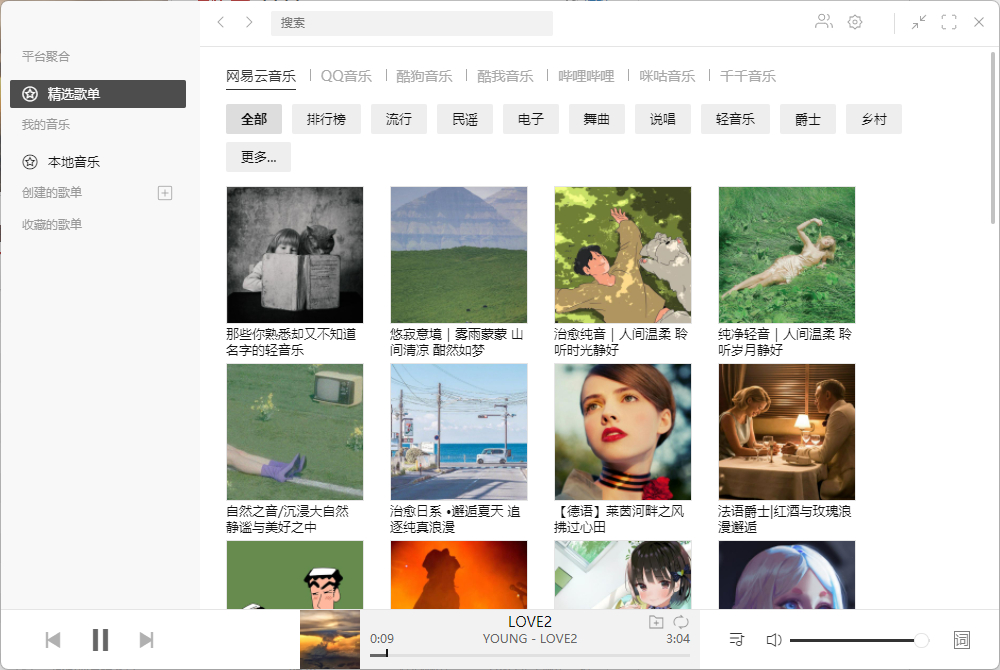The width and height of the screenshot is (1000, 670).
Task: Toggle the loop playback mode icon
Action: (x=680, y=622)
